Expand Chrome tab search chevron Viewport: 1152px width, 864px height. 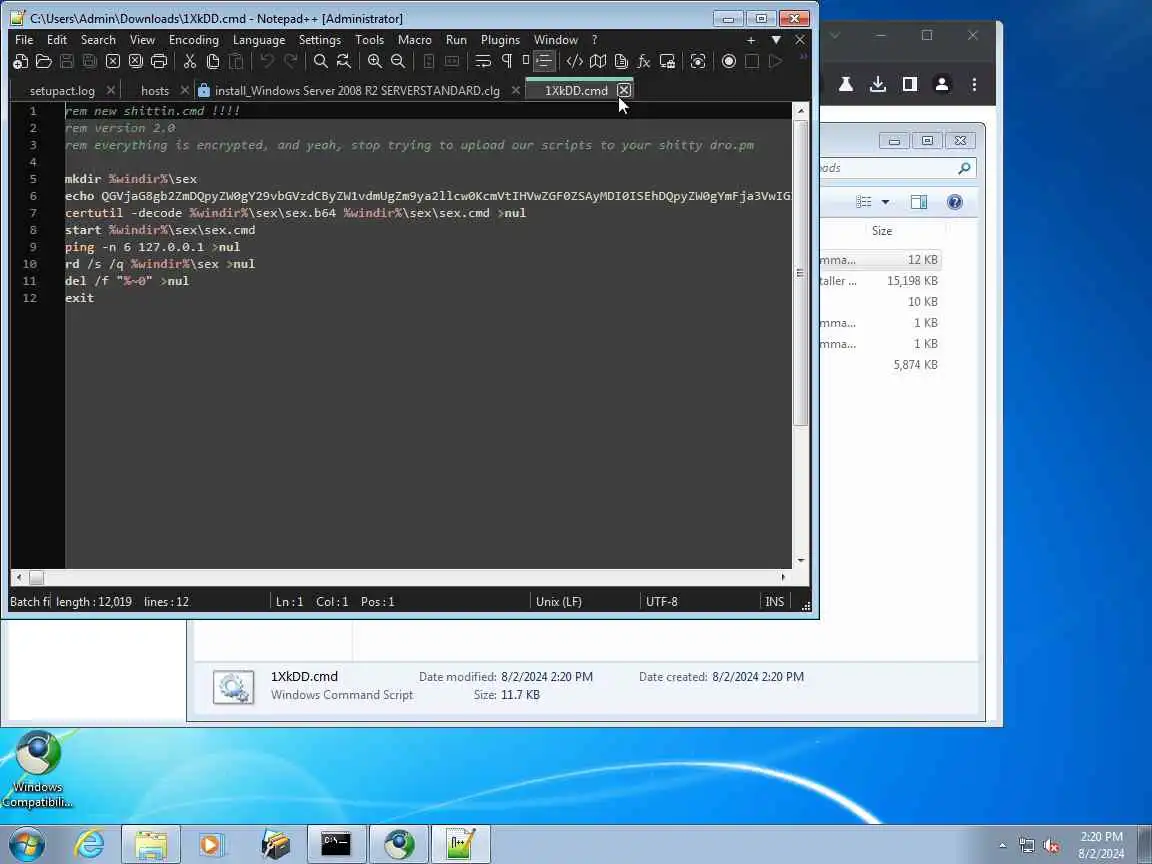pos(835,35)
